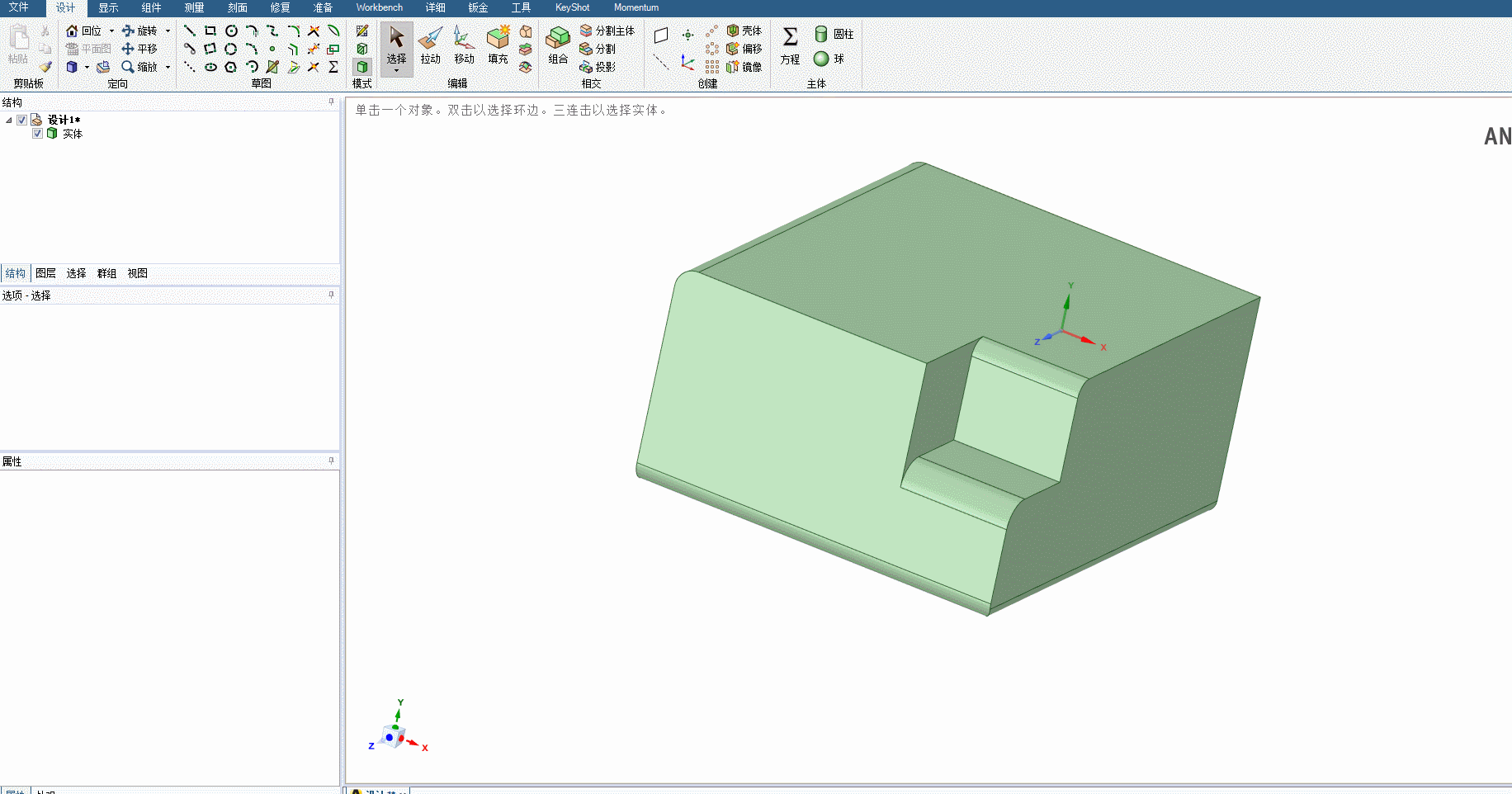Open the 文件 menu
Screen dimensions: 1512x794
click(18, 7)
